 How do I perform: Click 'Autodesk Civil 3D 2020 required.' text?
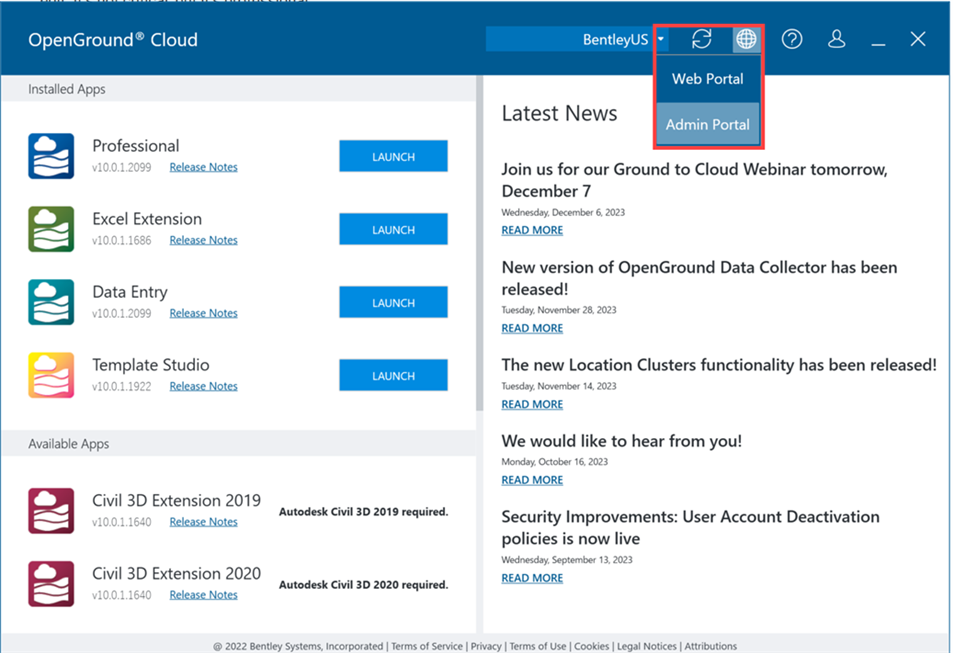(363, 585)
